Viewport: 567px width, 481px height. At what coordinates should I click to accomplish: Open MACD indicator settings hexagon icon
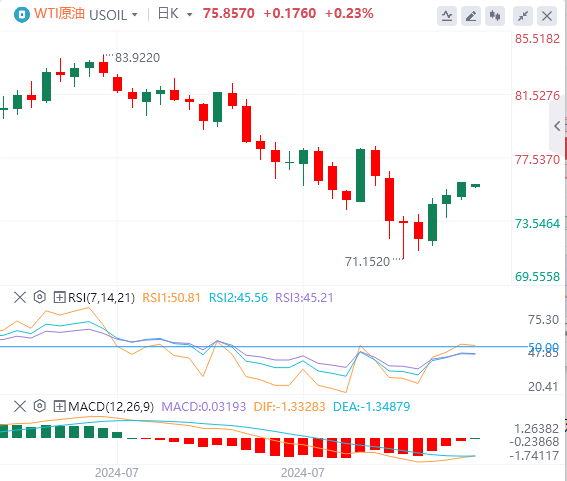(x=40, y=406)
